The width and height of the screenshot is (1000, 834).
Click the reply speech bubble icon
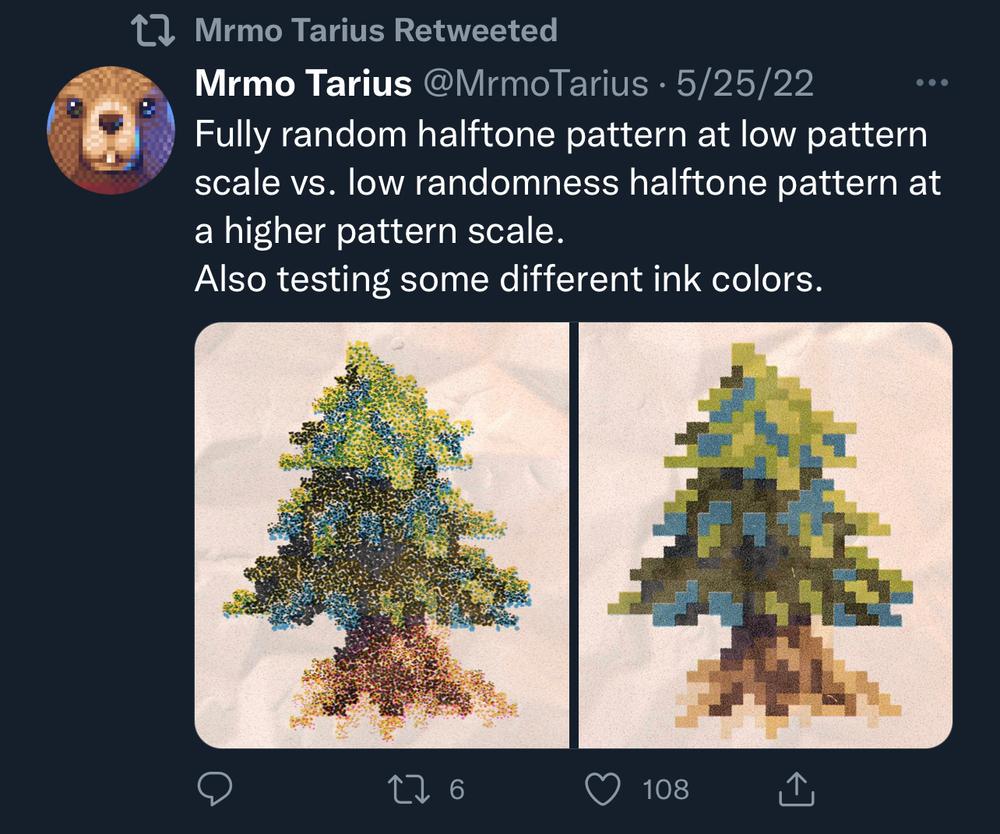(x=214, y=789)
